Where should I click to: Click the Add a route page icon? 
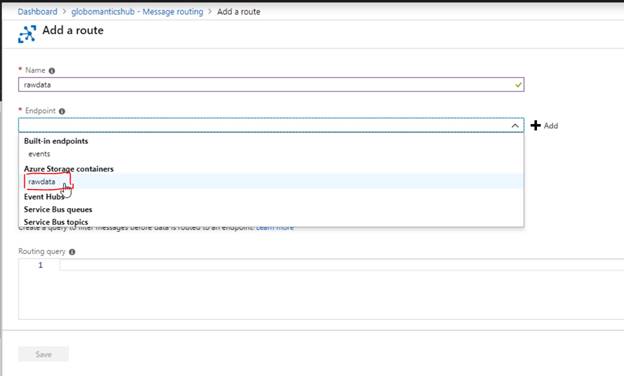[27, 34]
